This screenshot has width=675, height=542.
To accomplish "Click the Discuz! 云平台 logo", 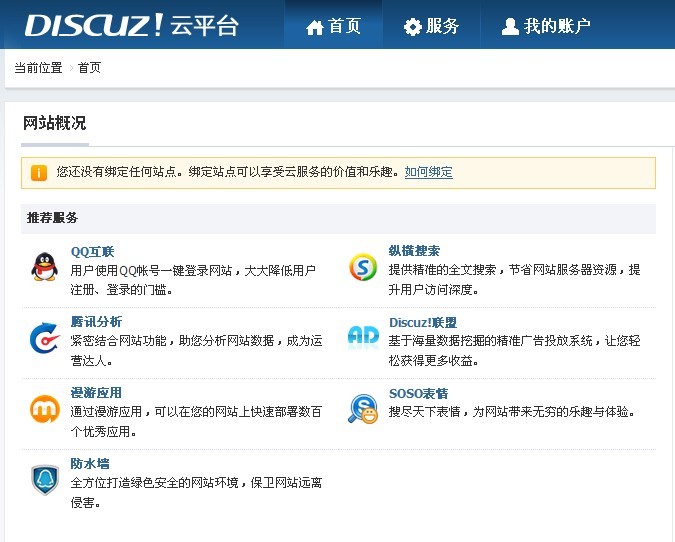I will click(131, 25).
